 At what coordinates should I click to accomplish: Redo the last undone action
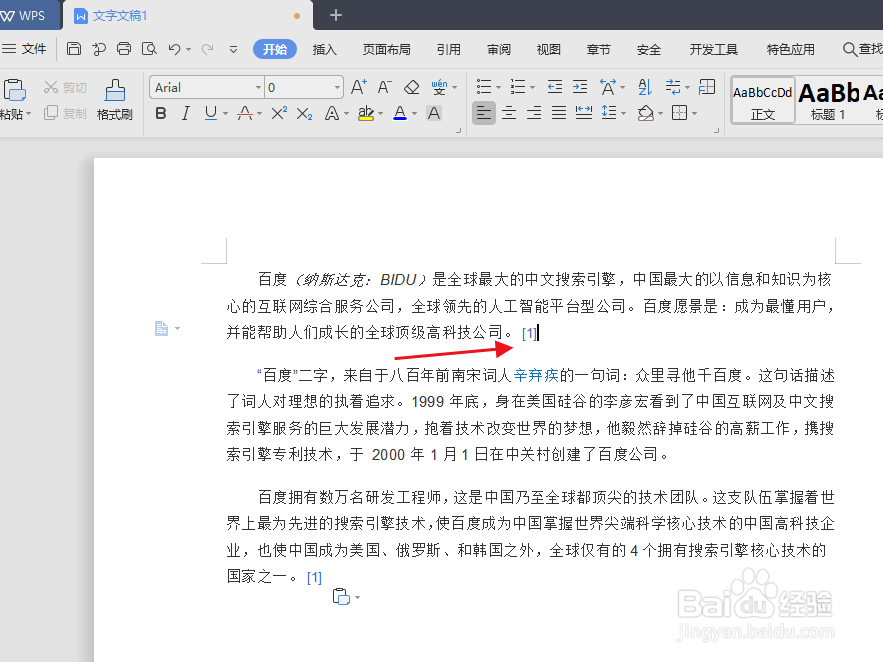click(x=207, y=49)
